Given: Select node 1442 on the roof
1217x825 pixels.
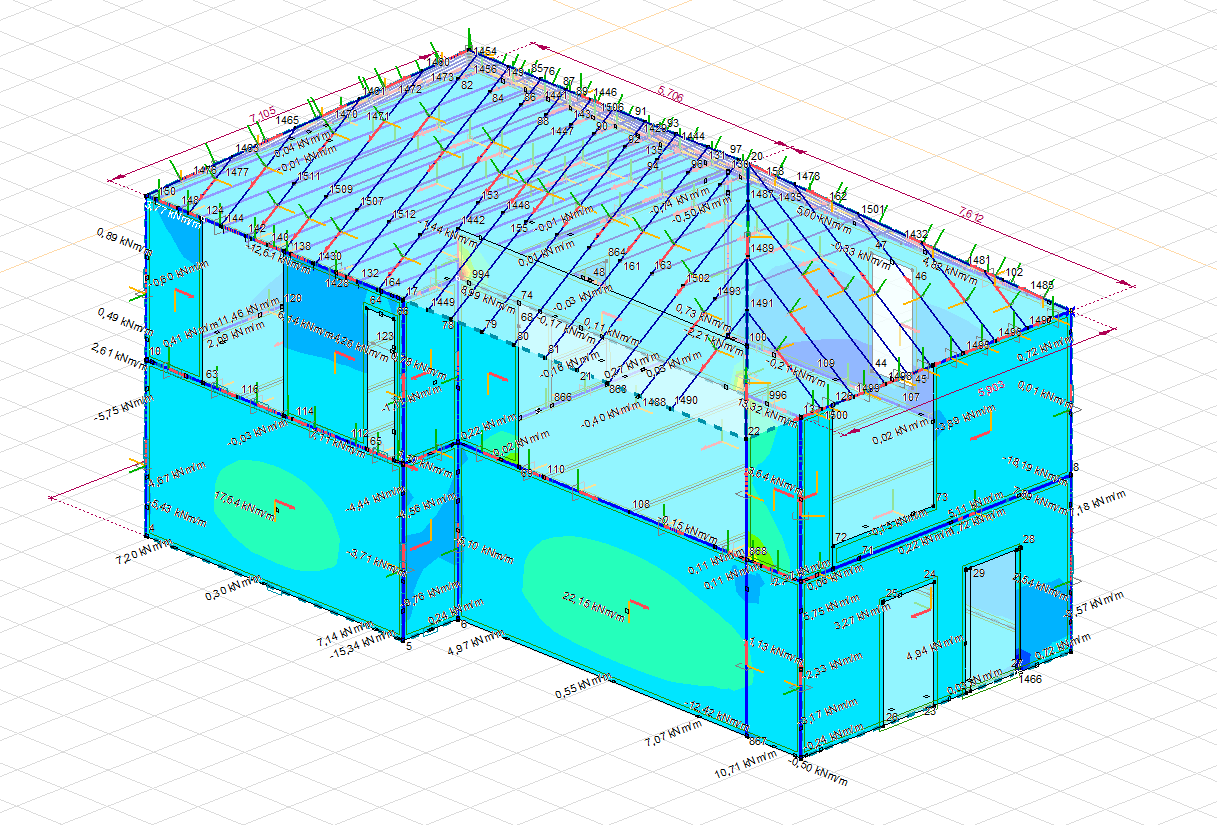Looking at the screenshot, I should pos(473,219).
